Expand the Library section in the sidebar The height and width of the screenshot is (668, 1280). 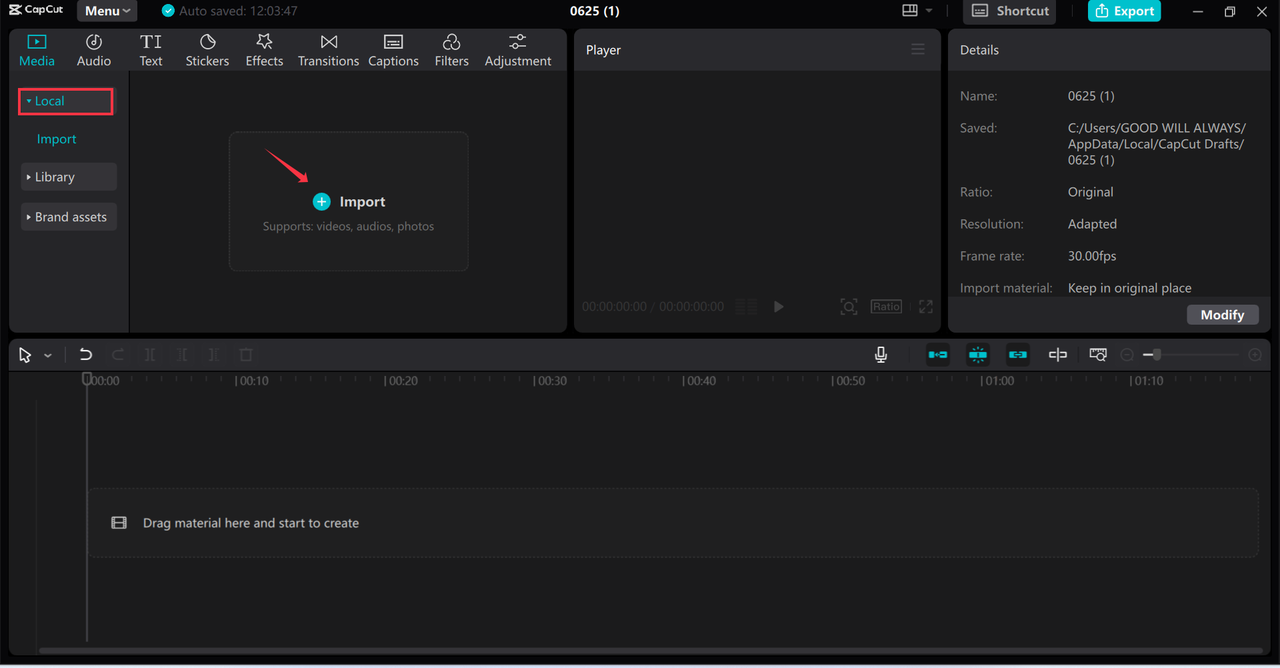pyautogui.click(x=68, y=176)
